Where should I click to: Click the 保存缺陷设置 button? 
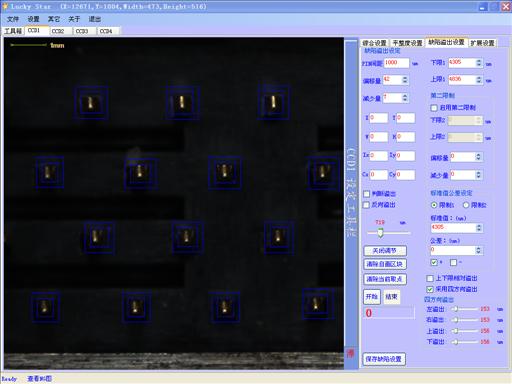384,359
